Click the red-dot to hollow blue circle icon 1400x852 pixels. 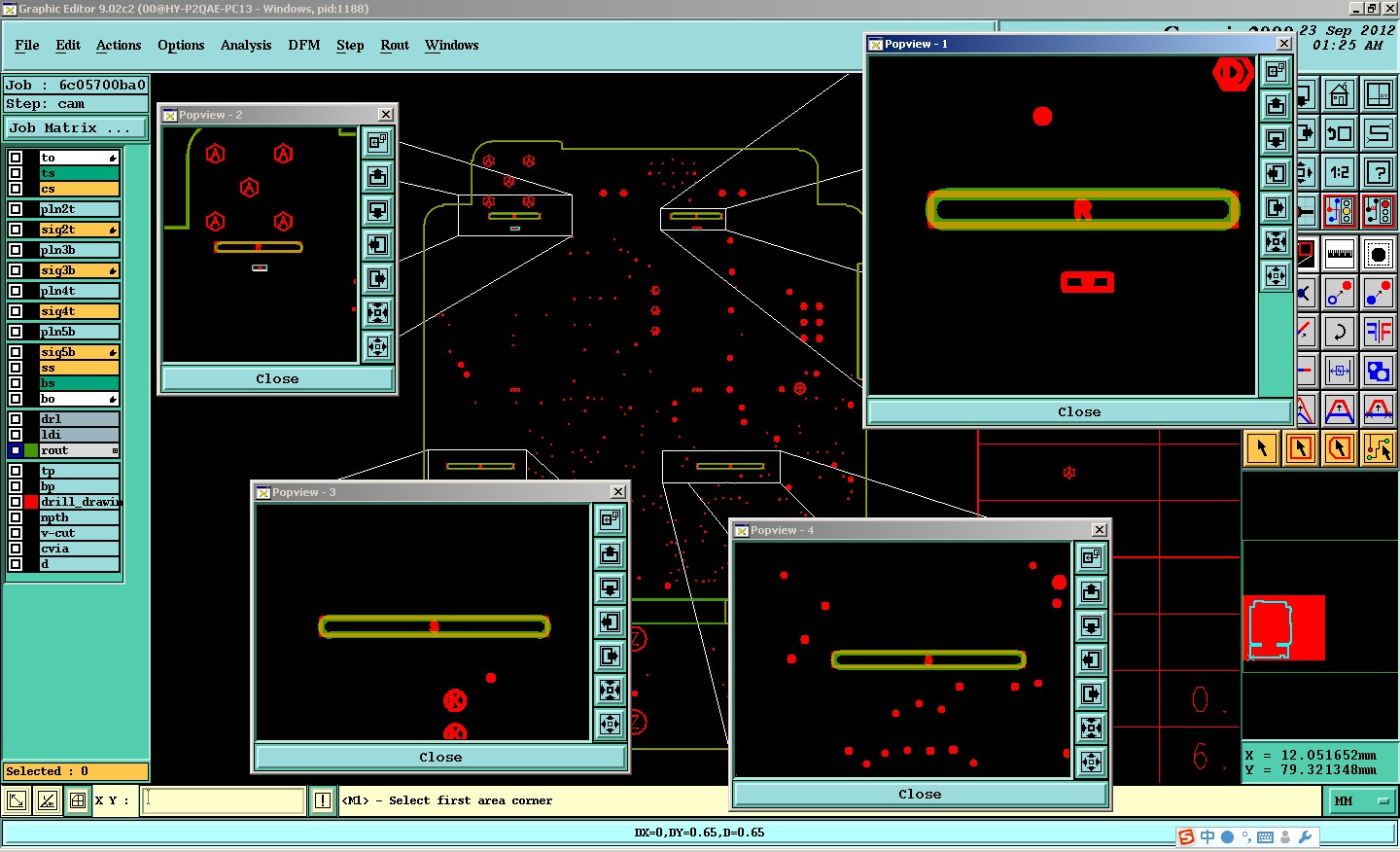[1340, 293]
